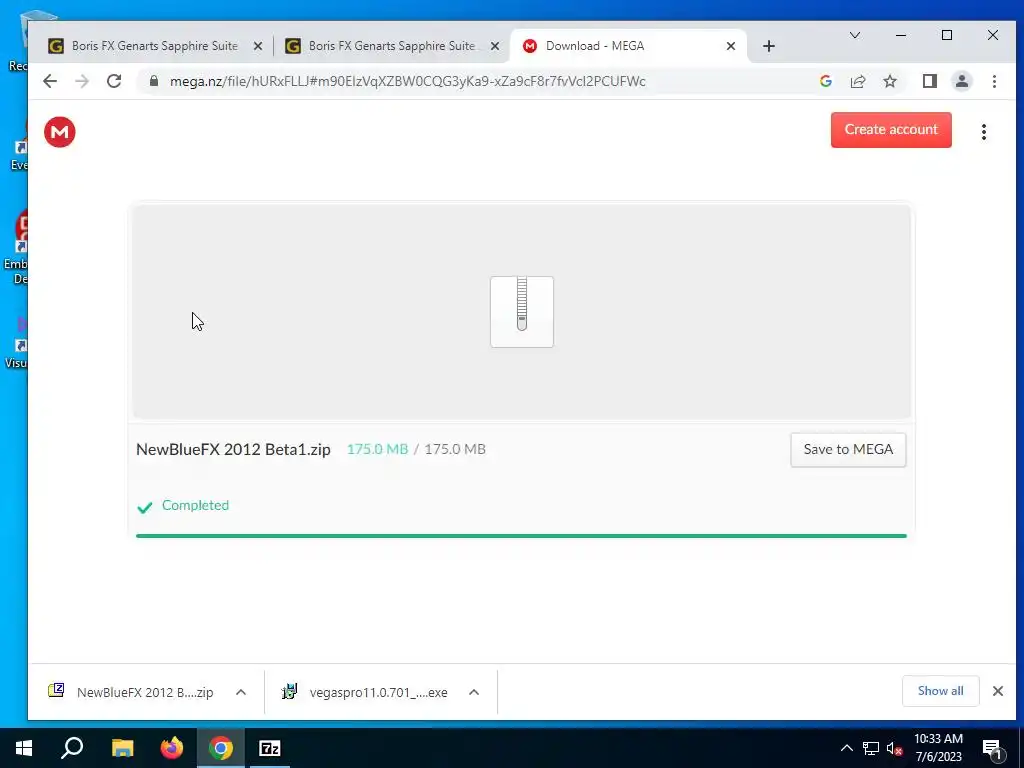Open the tab search dropdown arrow
Viewport: 1024px width, 768px height.
854,35
